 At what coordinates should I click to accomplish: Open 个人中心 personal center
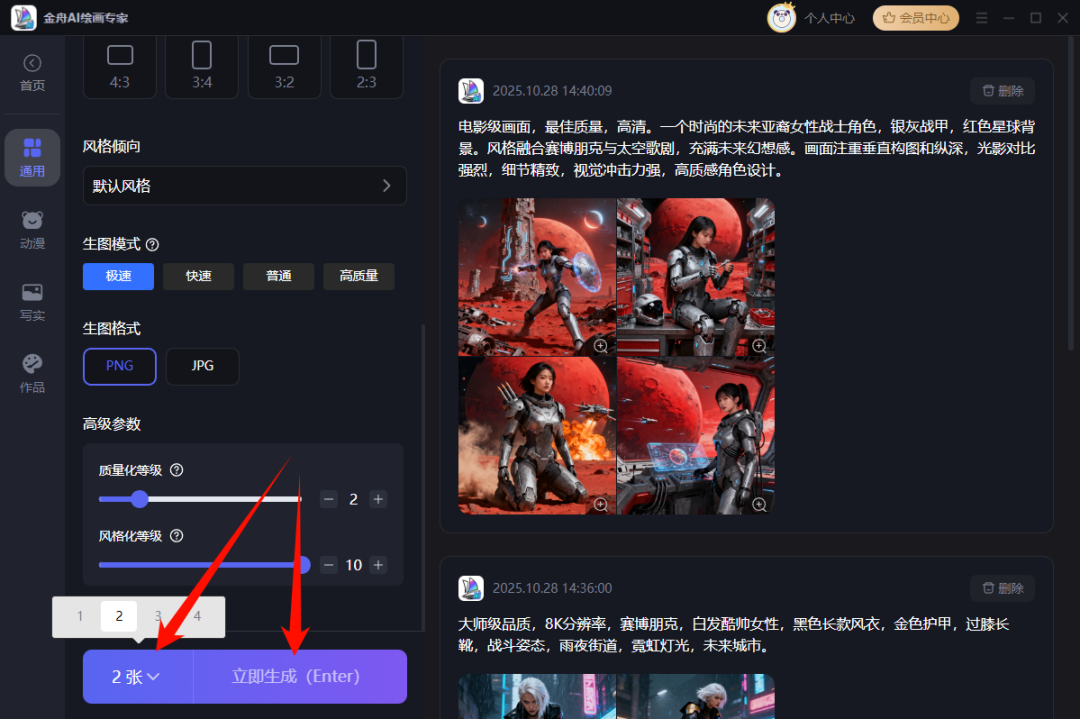829,19
